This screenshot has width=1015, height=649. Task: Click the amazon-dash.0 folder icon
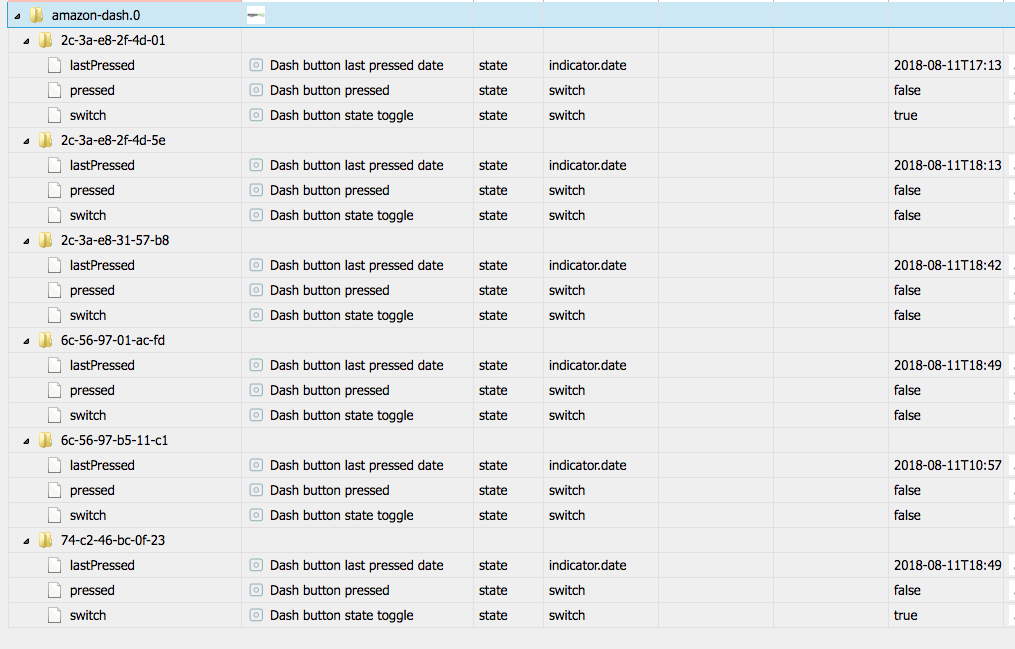pyautogui.click(x=37, y=15)
